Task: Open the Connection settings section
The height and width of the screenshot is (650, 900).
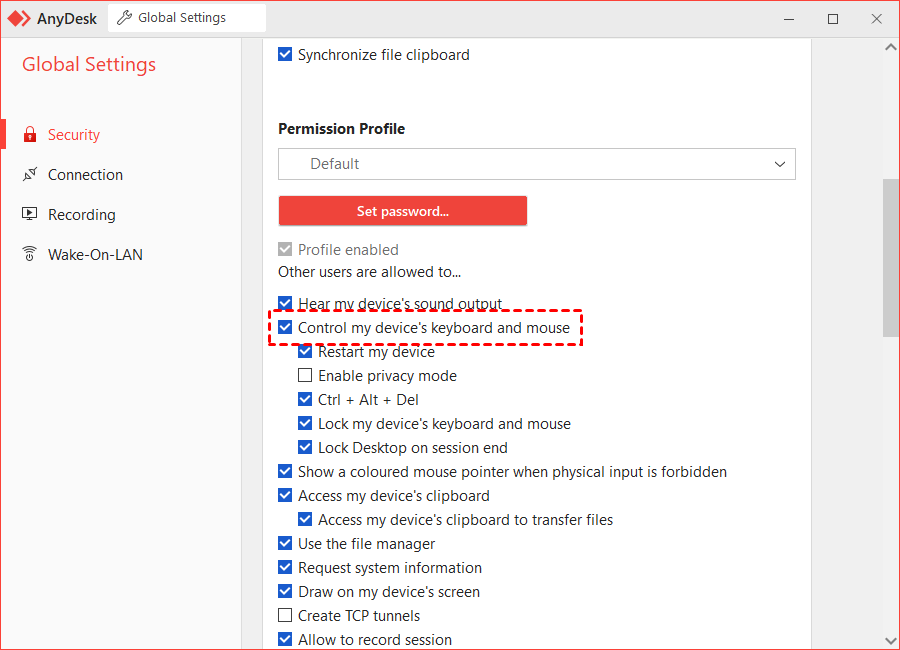Action: [x=85, y=175]
